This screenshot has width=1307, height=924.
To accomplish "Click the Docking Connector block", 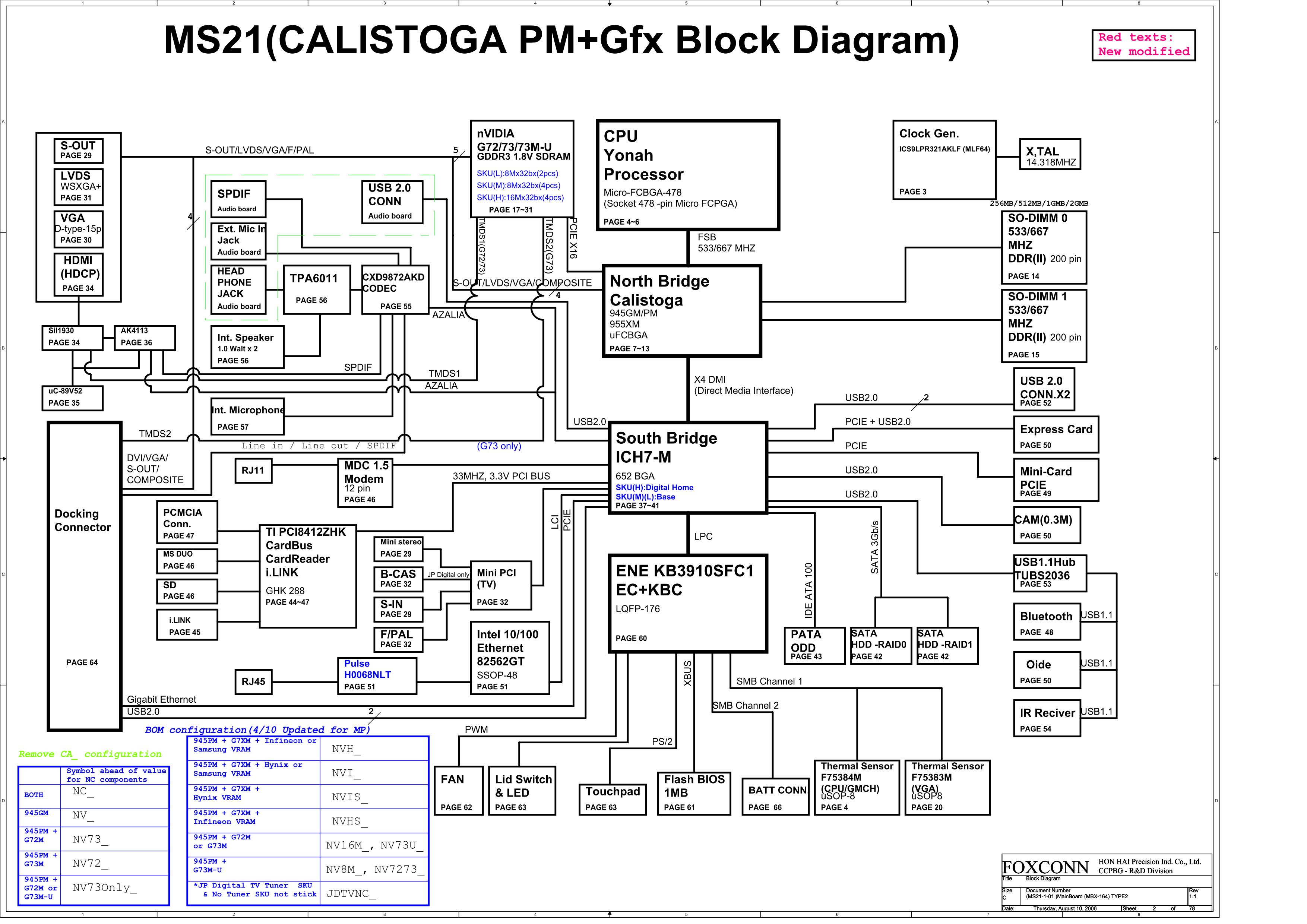I will pos(84,576).
